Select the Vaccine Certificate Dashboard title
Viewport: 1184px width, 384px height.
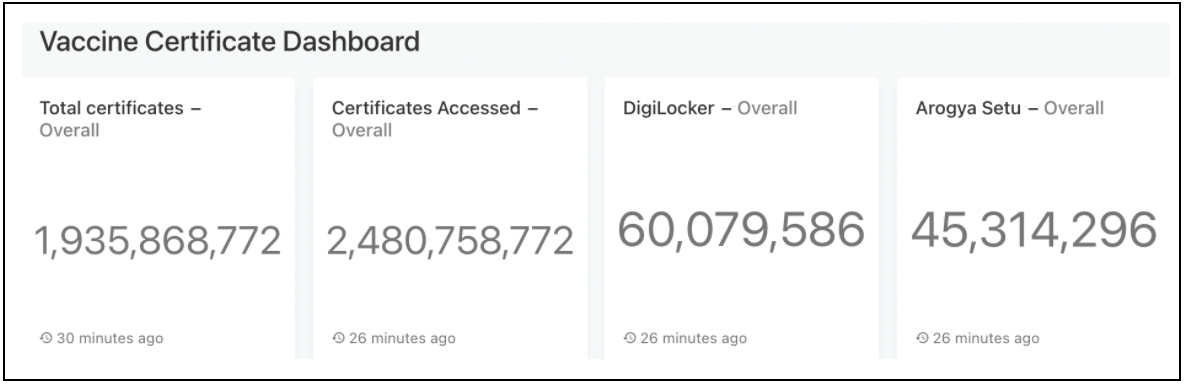pyautogui.click(x=230, y=41)
